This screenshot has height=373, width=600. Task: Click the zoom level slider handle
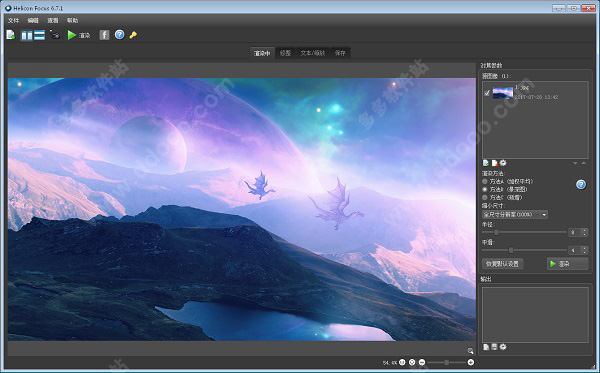[447, 362]
